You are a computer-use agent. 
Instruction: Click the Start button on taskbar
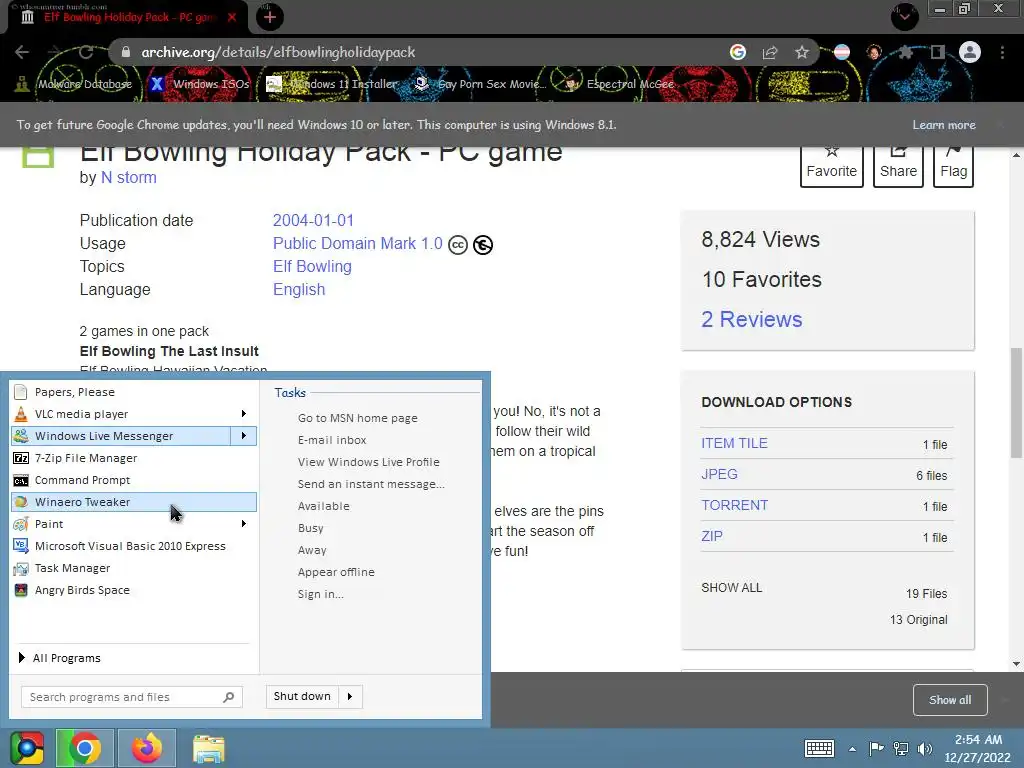(27, 748)
